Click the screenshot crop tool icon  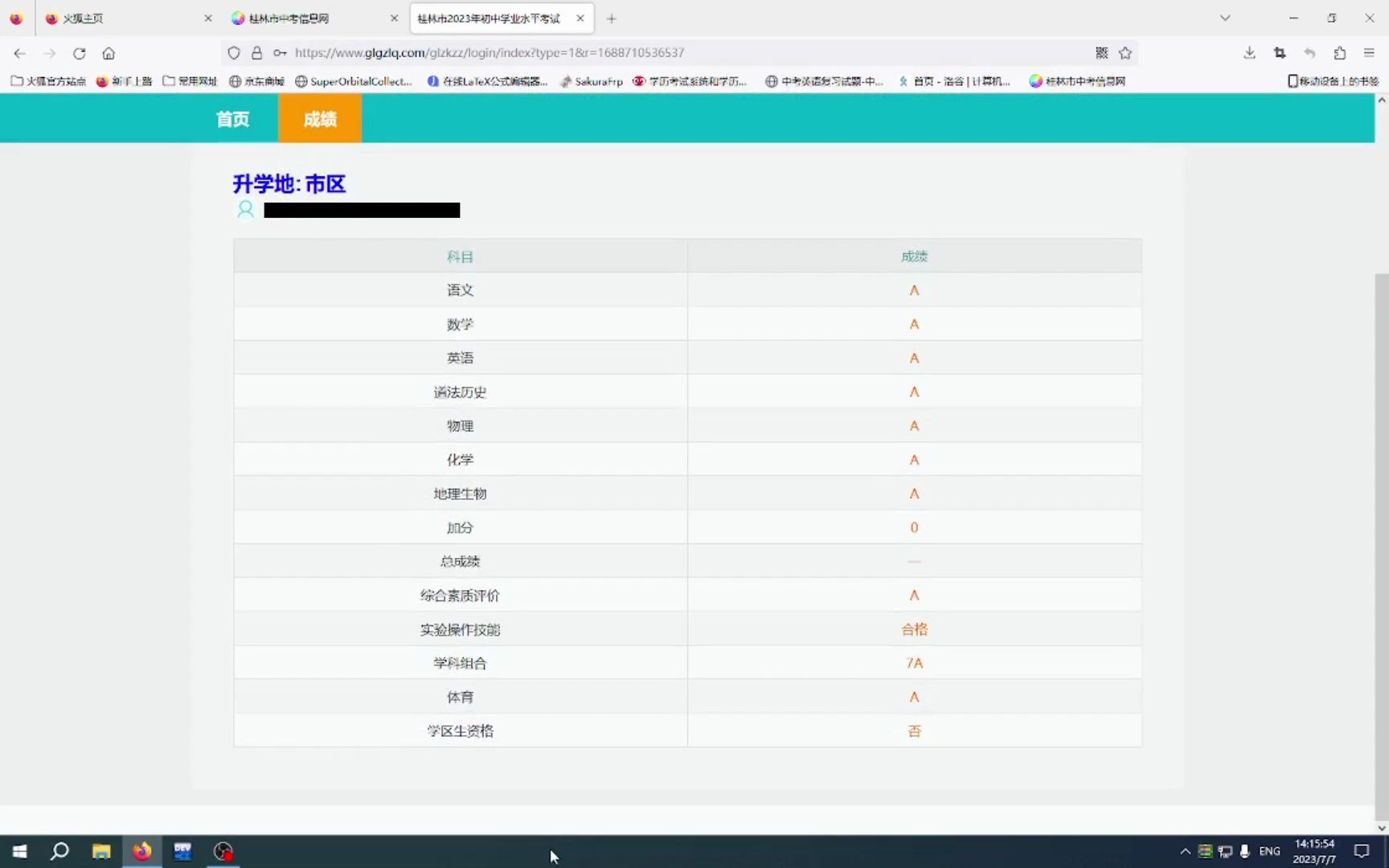[1280, 53]
